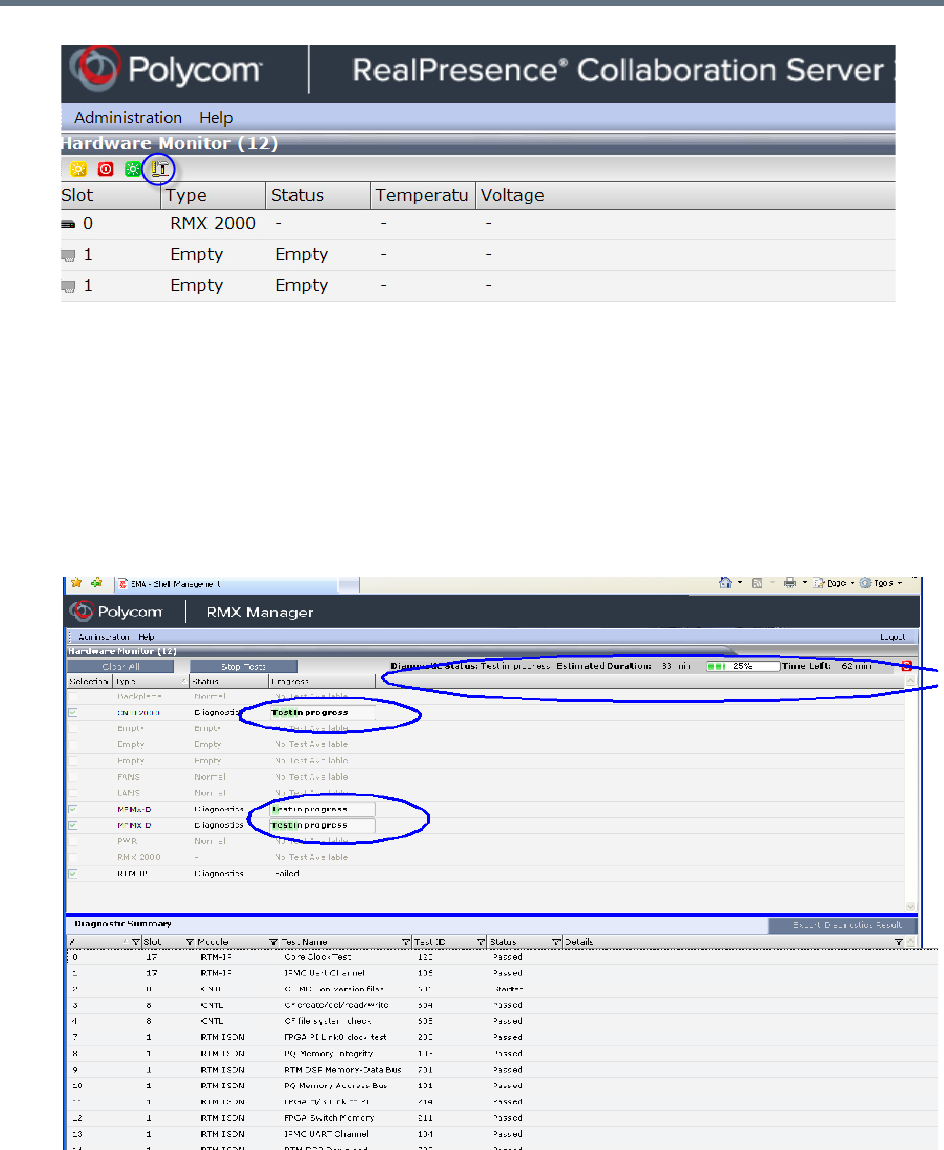The image size is (944, 1150).
Task: Click the browser Feeds icon
Action: [x=757, y=583]
